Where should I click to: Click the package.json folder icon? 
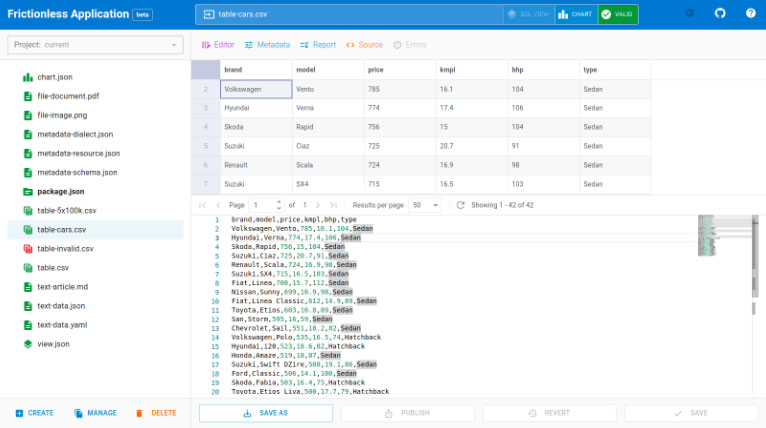tap(28, 192)
